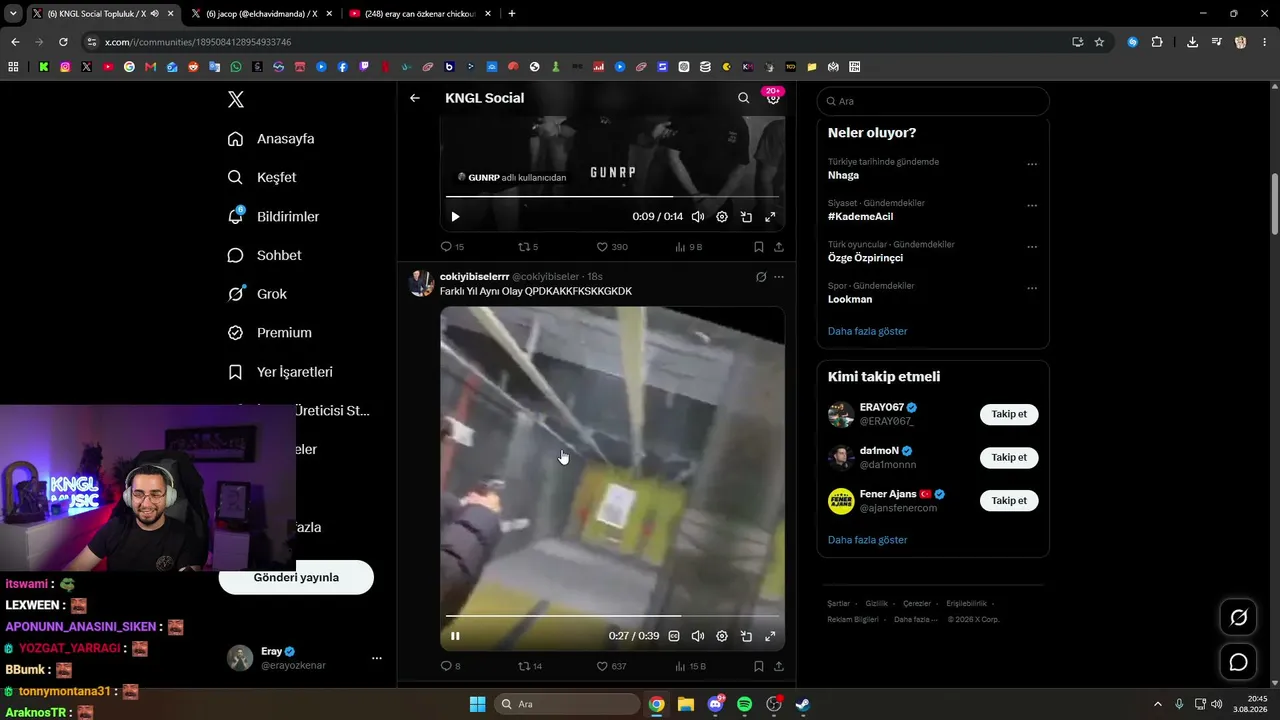The image size is (1280, 720).
Task: Follow da1moN with Takip et
Action: coord(1009,457)
